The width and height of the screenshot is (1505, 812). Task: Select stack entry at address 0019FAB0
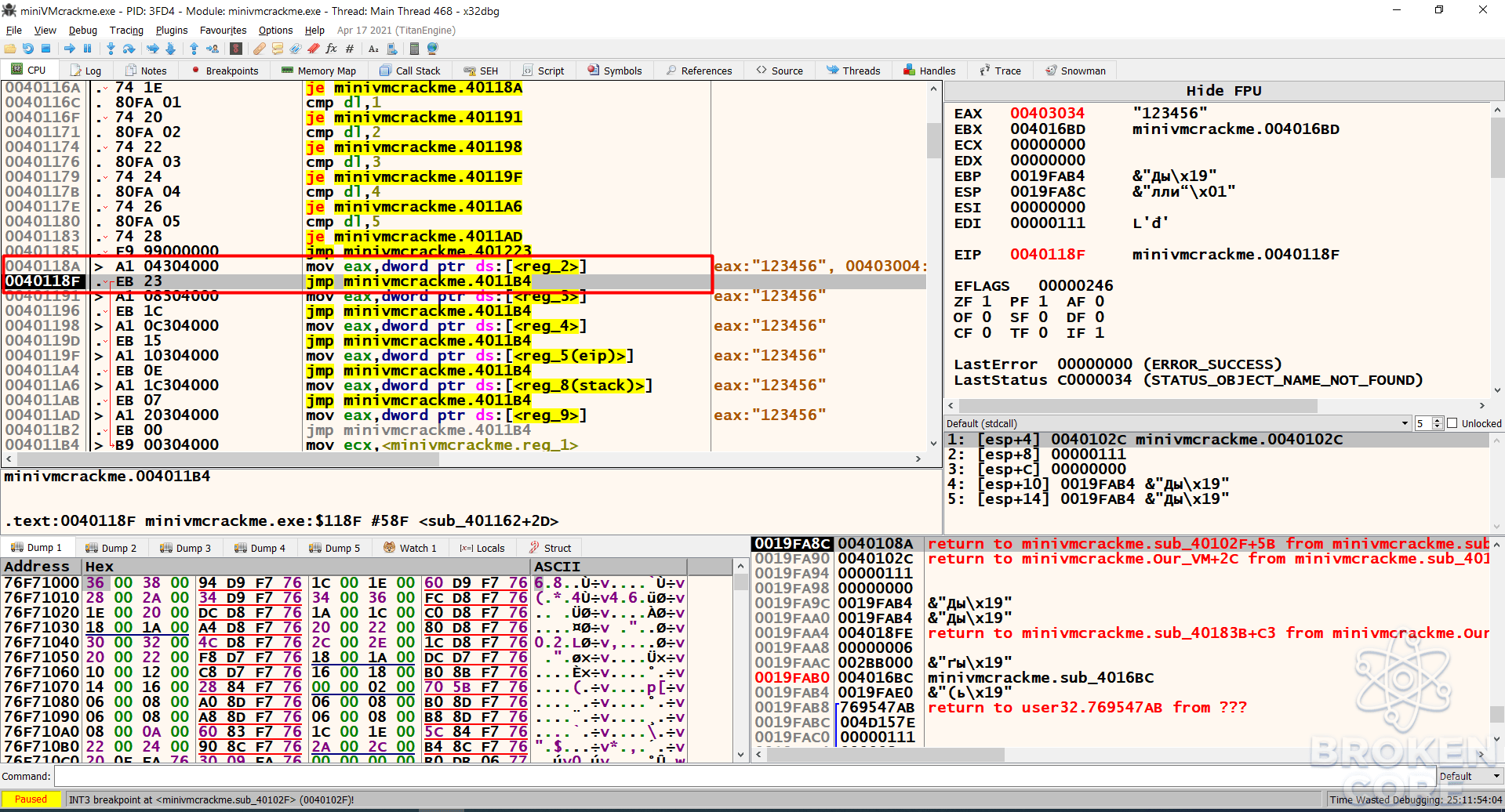point(1121,677)
